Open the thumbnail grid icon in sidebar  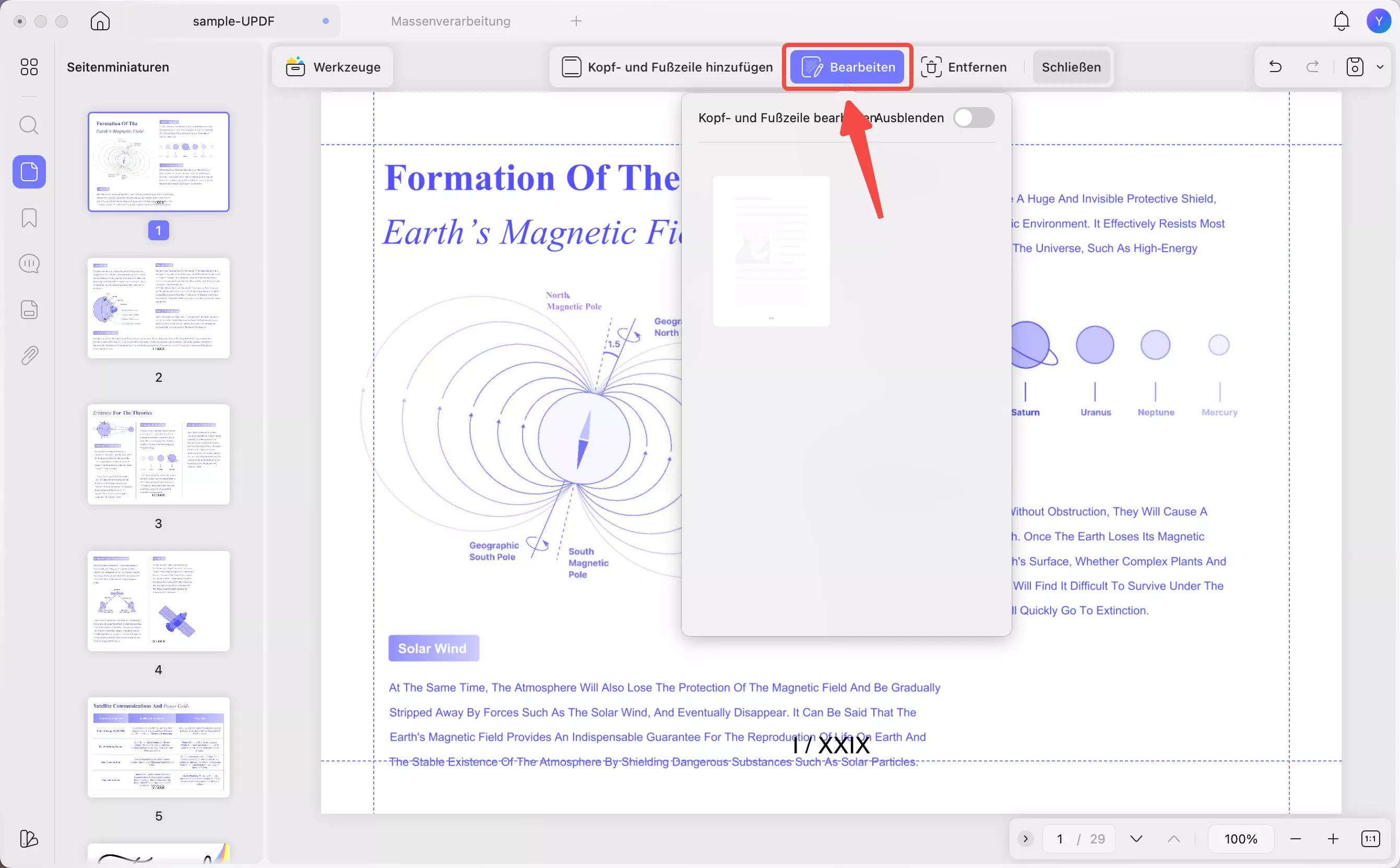[29, 67]
